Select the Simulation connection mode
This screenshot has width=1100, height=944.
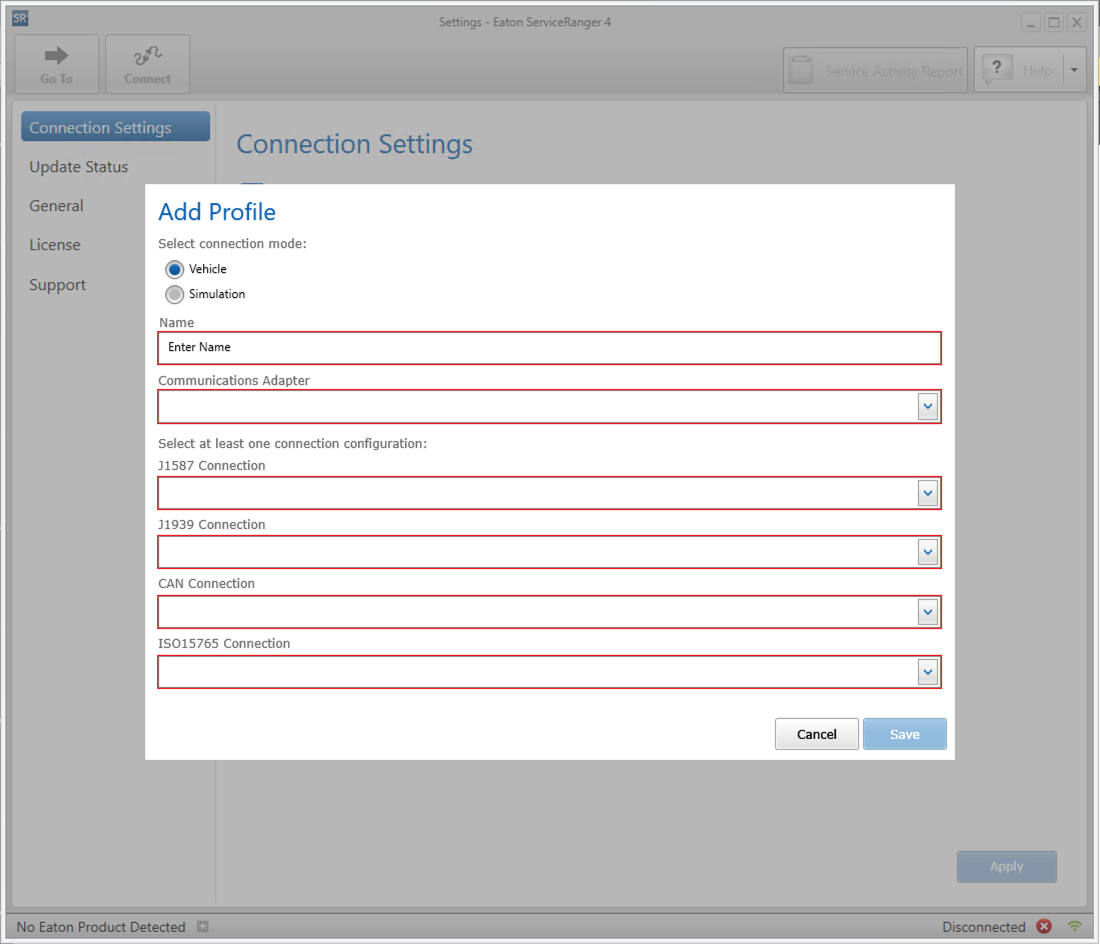click(174, 294)
